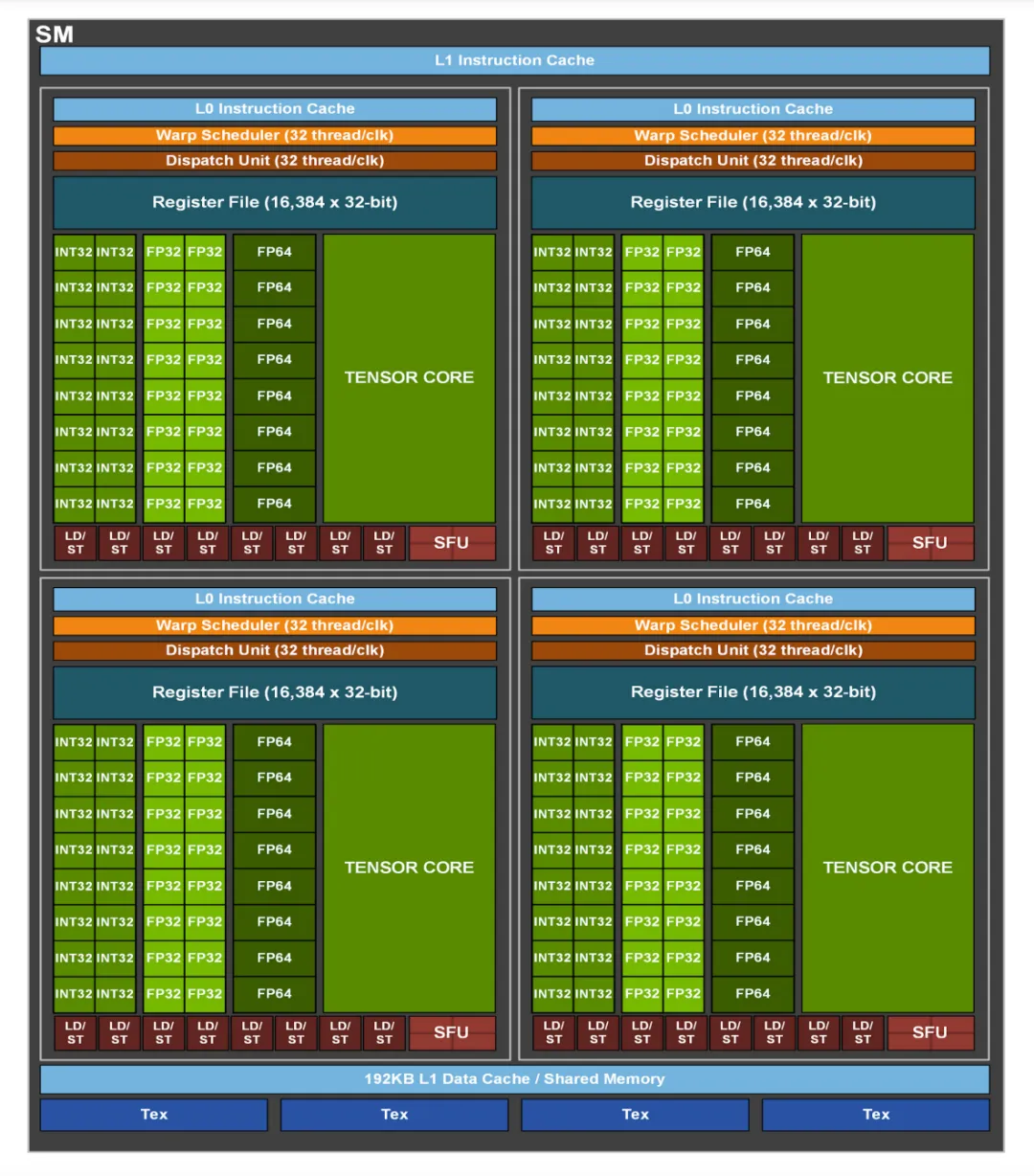
Task: Click the L1 Instruction Cache bar
Action: point(514,60)
